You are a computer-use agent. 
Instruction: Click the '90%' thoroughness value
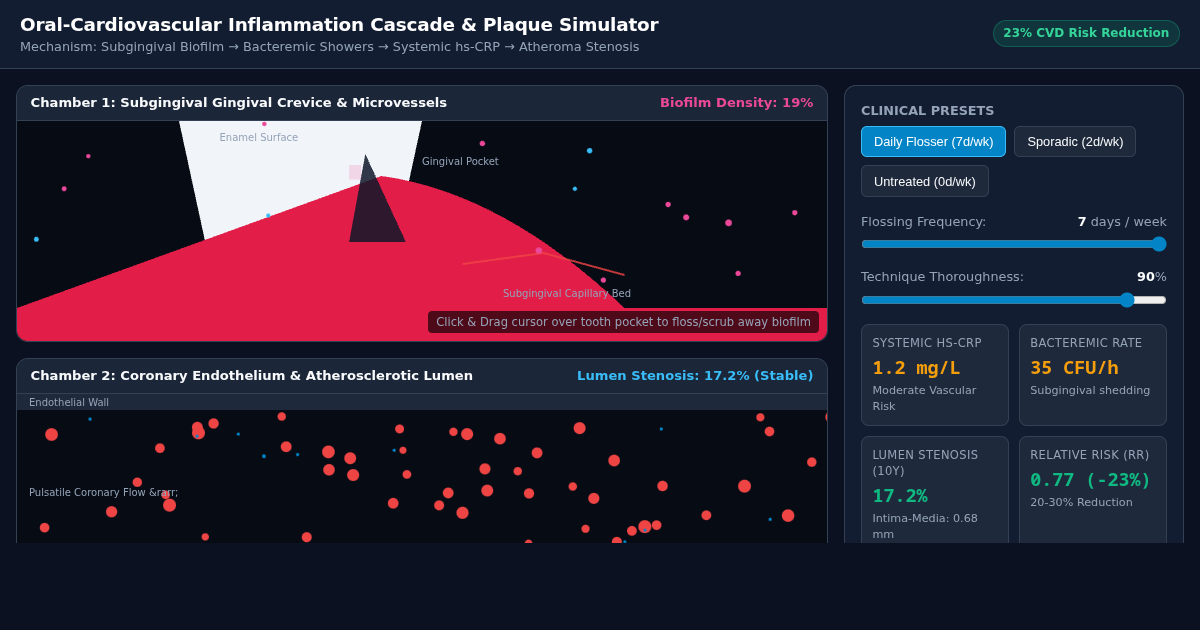[x=1152, y=277]
